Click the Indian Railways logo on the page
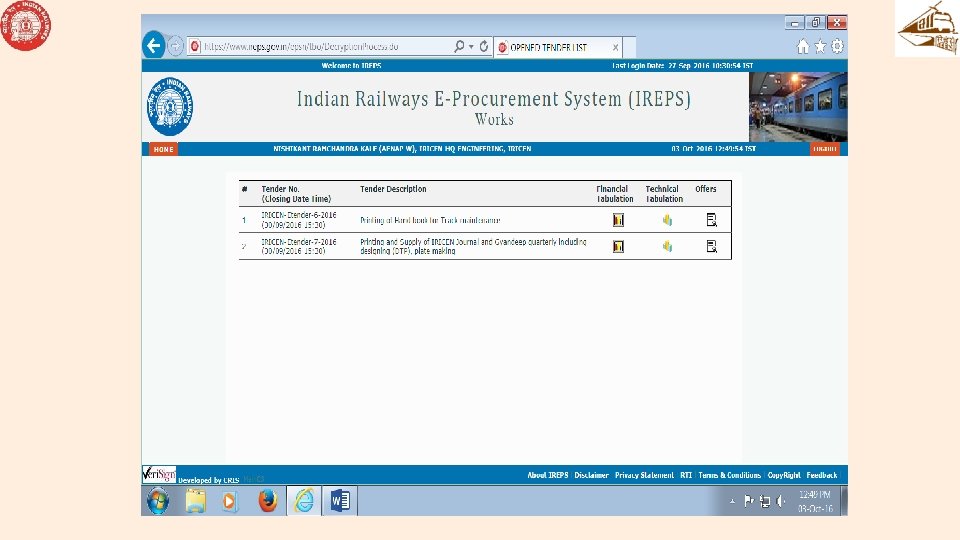The height and width of the screenshot is (540, 960). [x=170, y=107]
